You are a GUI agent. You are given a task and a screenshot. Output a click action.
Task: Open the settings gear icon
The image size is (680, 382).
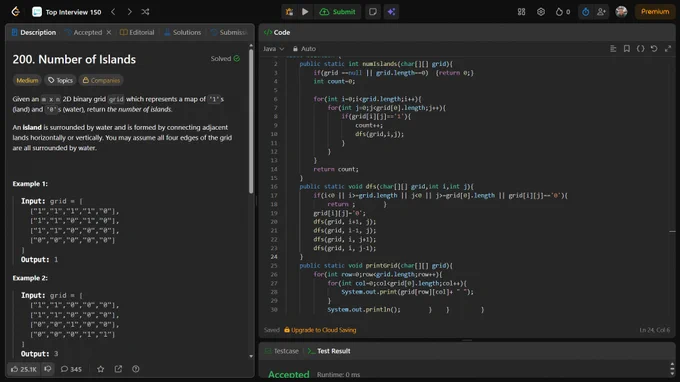pos(541,12)
